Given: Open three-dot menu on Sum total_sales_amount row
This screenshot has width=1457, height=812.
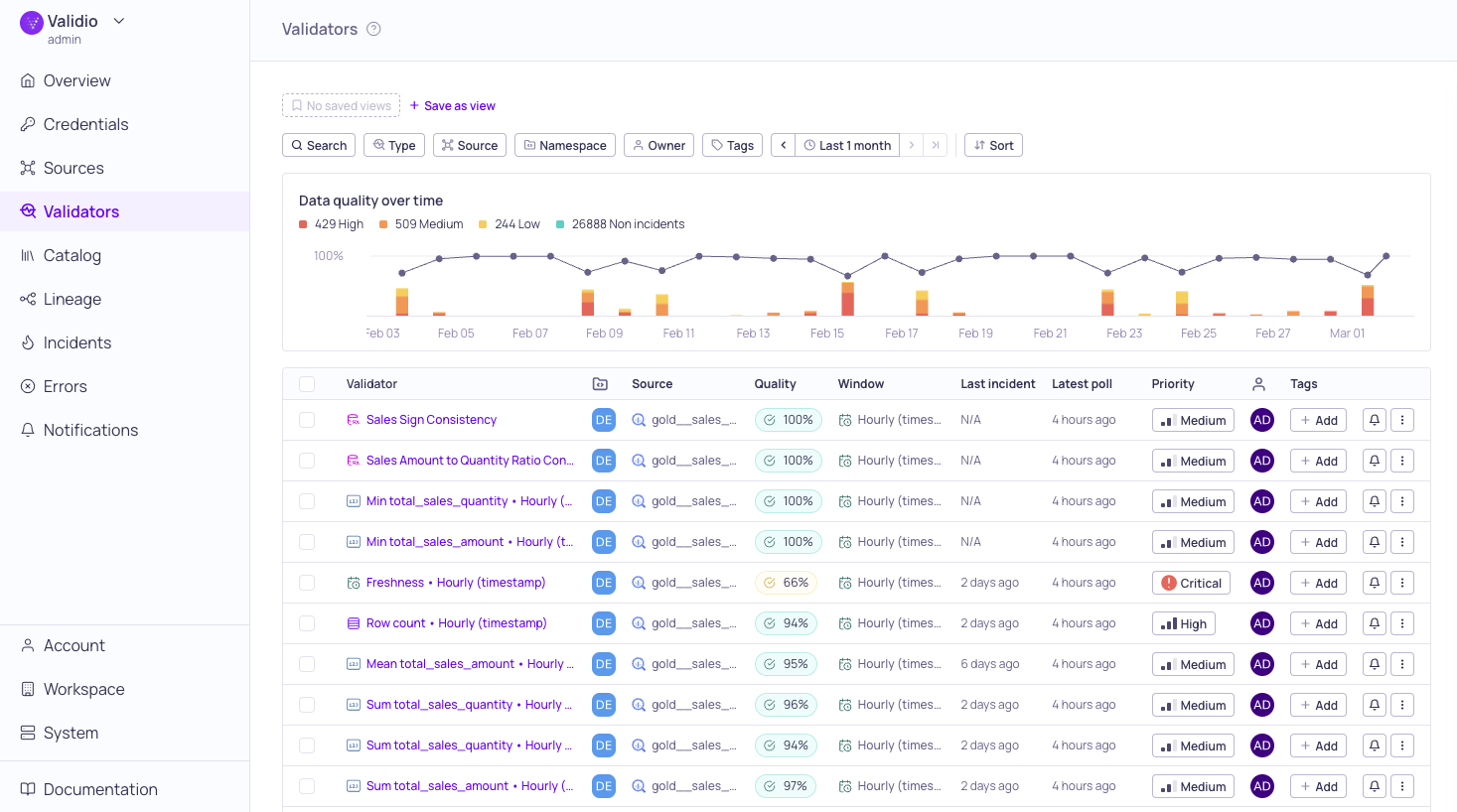Looking at the screenshot, I should coord(1402,786).
